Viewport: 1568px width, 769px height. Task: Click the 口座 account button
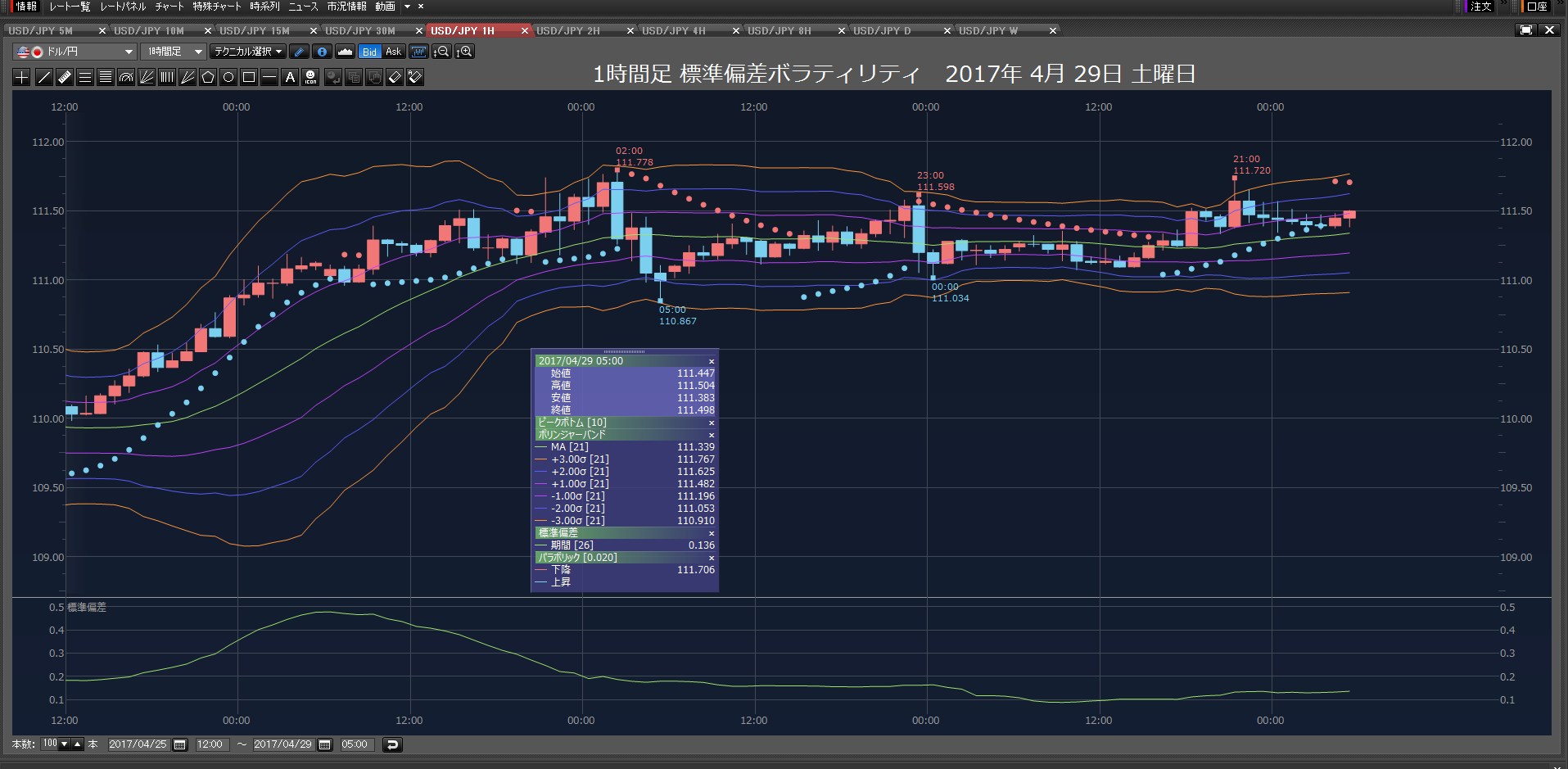[x=1537, y=7]
